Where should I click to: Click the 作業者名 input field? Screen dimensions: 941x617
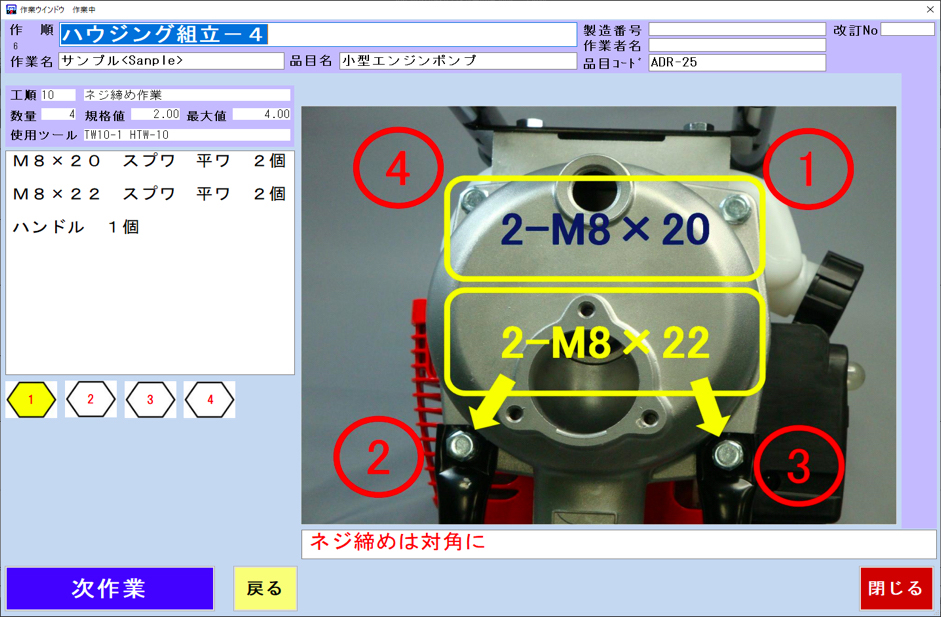[x=737, y=45]
